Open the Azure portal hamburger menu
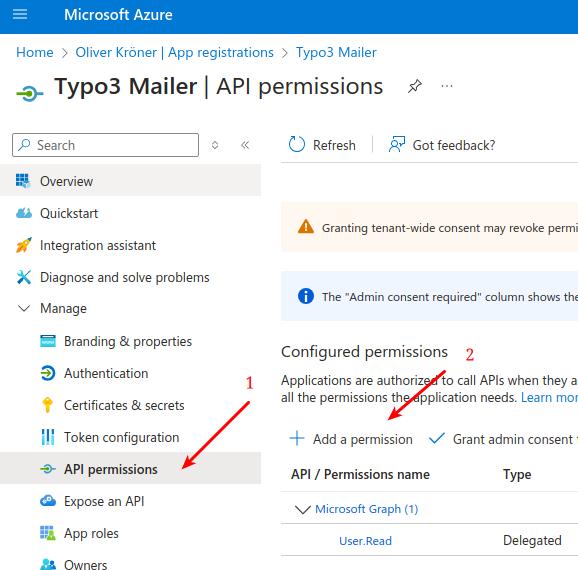The image size is (578, 570). pos(20,14)
